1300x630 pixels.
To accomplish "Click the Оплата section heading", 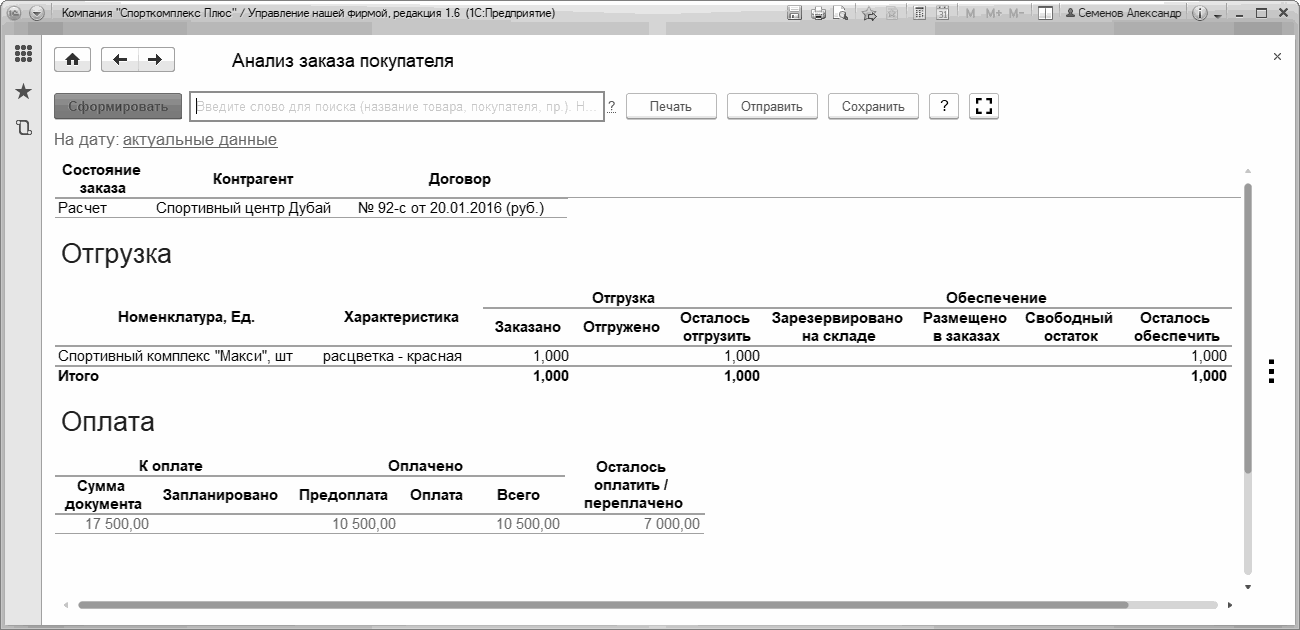I will 108,422.
